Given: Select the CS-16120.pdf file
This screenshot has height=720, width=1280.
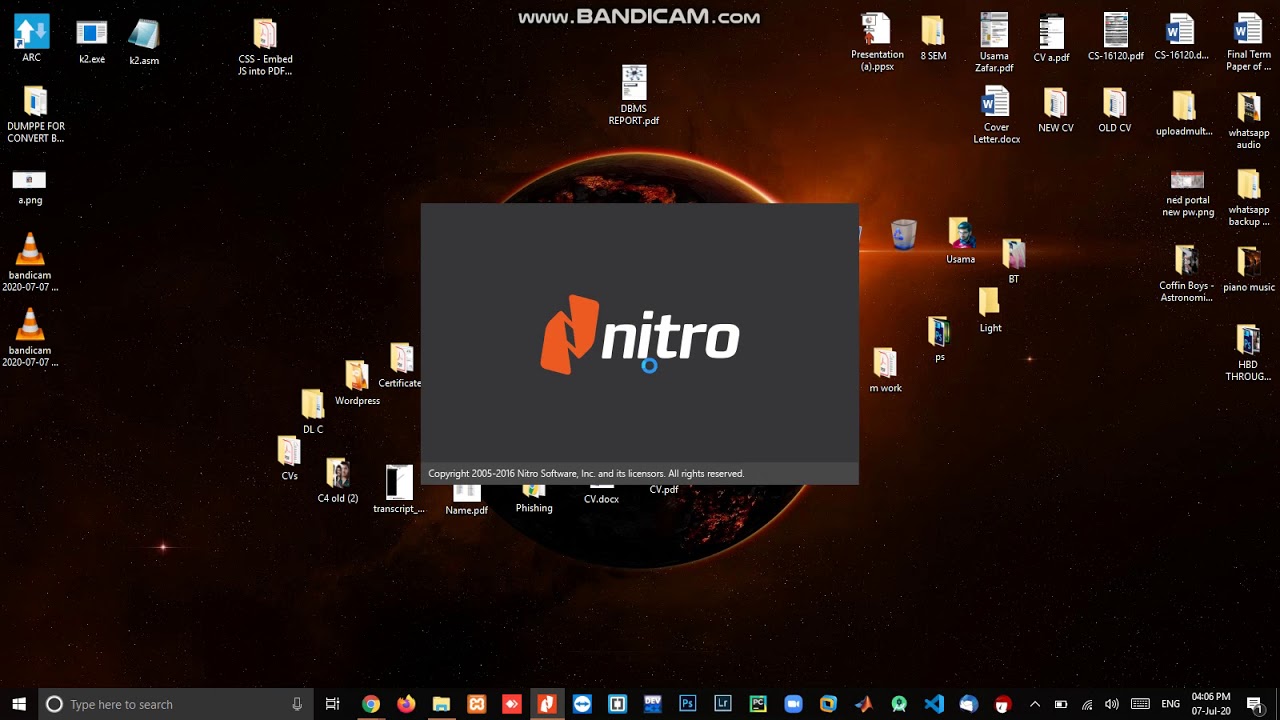Looking at the screenshot, I should (x=1116, y=38).
